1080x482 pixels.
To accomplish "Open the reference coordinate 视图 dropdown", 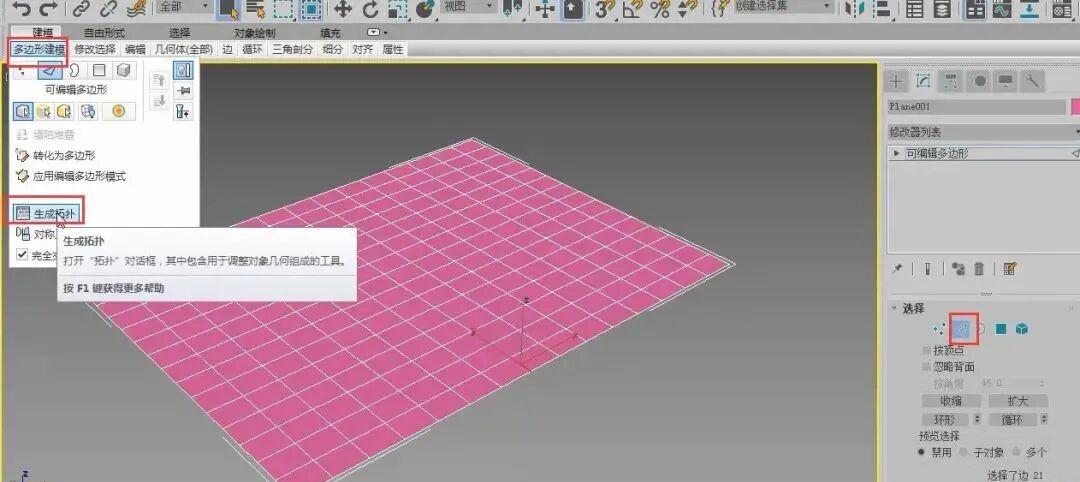I will pyautogui.click(x=469, y=6).
